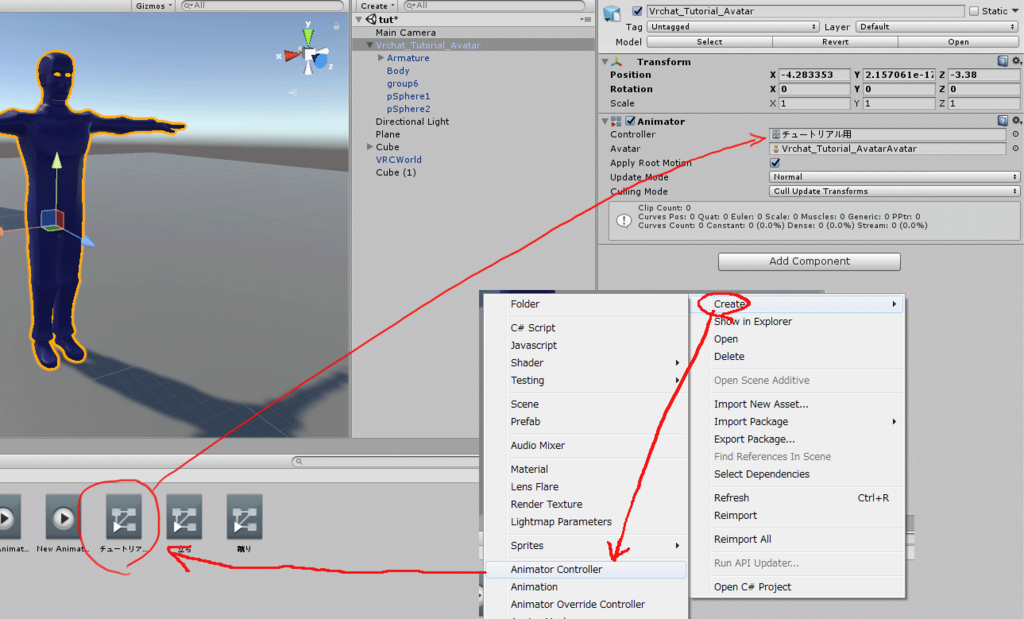
Task: Click the Model Open button in Inspector
Action: tap(958, 42)
